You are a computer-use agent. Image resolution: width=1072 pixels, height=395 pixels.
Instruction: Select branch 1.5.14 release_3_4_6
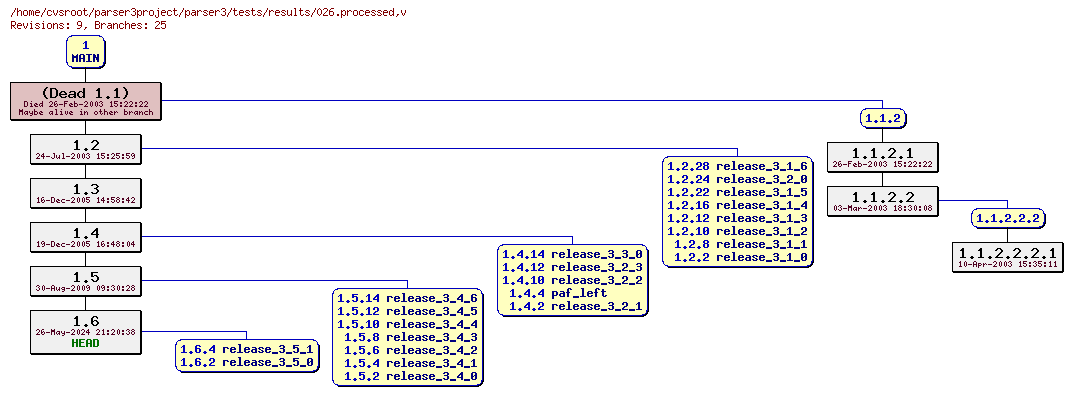click(x=407, y=298)
